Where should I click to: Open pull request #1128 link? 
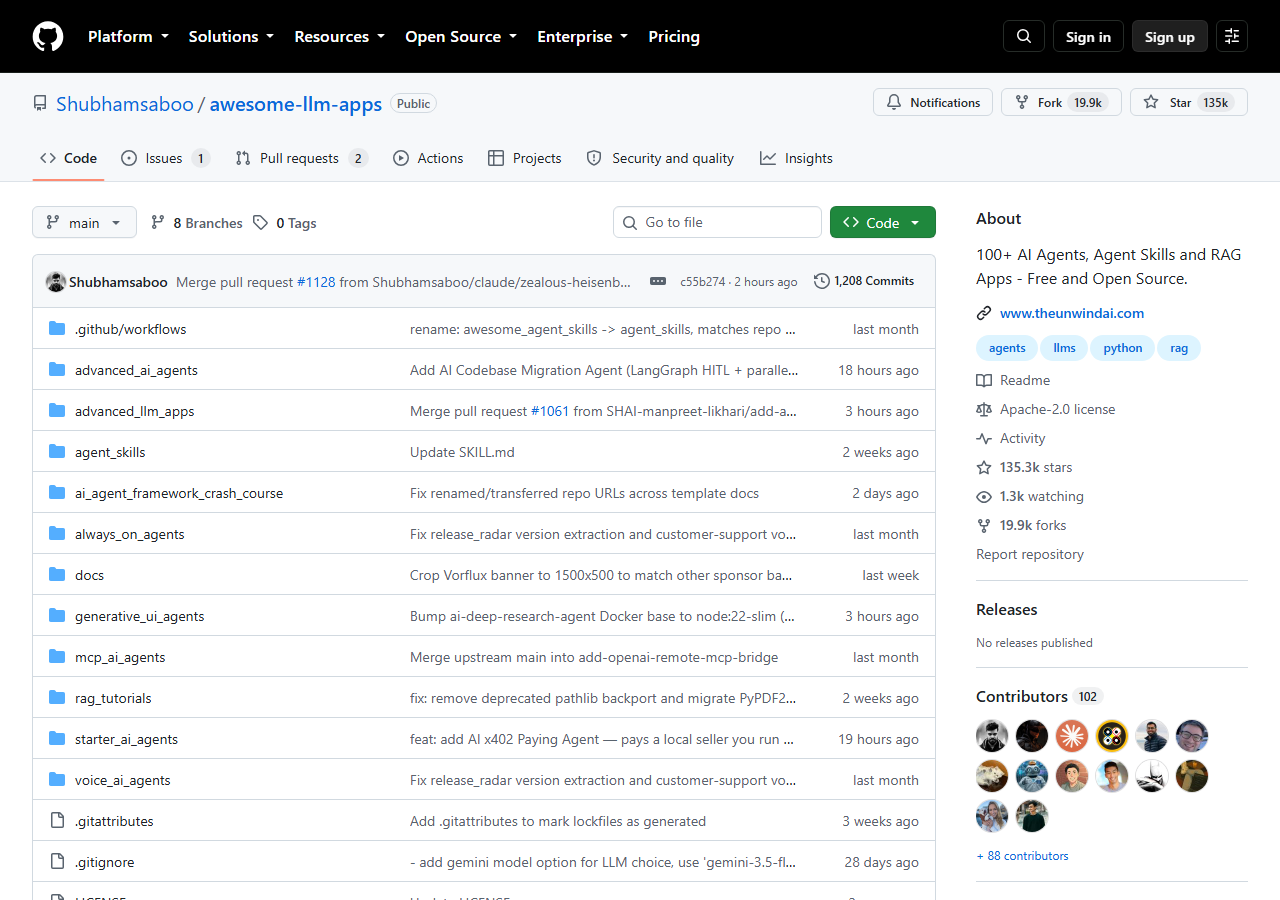pyautogui.click(x=316, y=282)
